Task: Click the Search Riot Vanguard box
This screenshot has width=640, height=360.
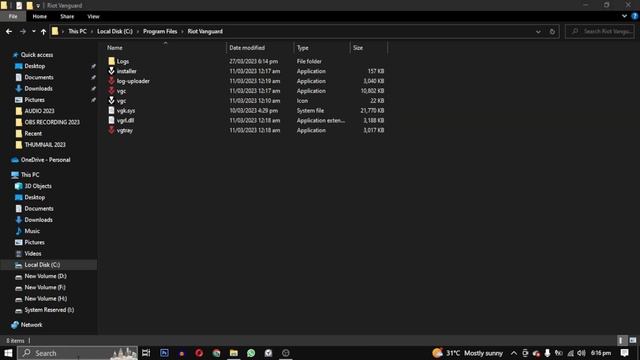Action: click(x=600, y=31)
